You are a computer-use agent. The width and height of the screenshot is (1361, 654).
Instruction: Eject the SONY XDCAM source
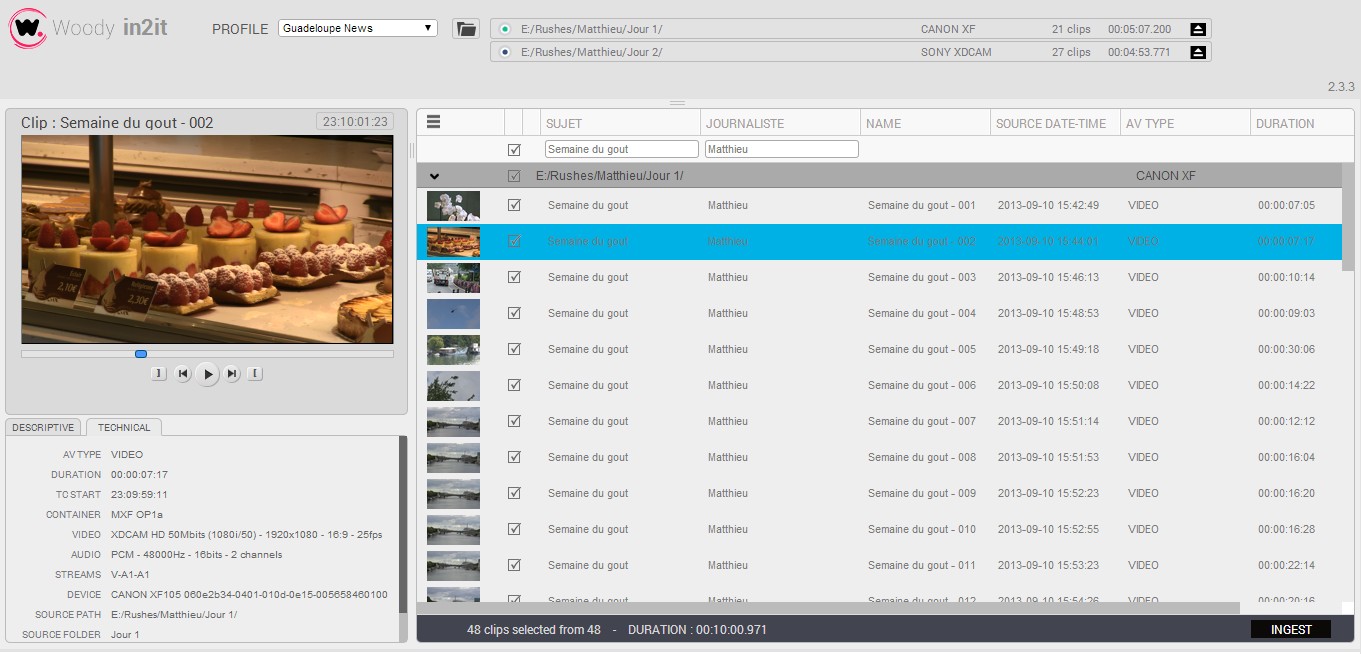1196,51
